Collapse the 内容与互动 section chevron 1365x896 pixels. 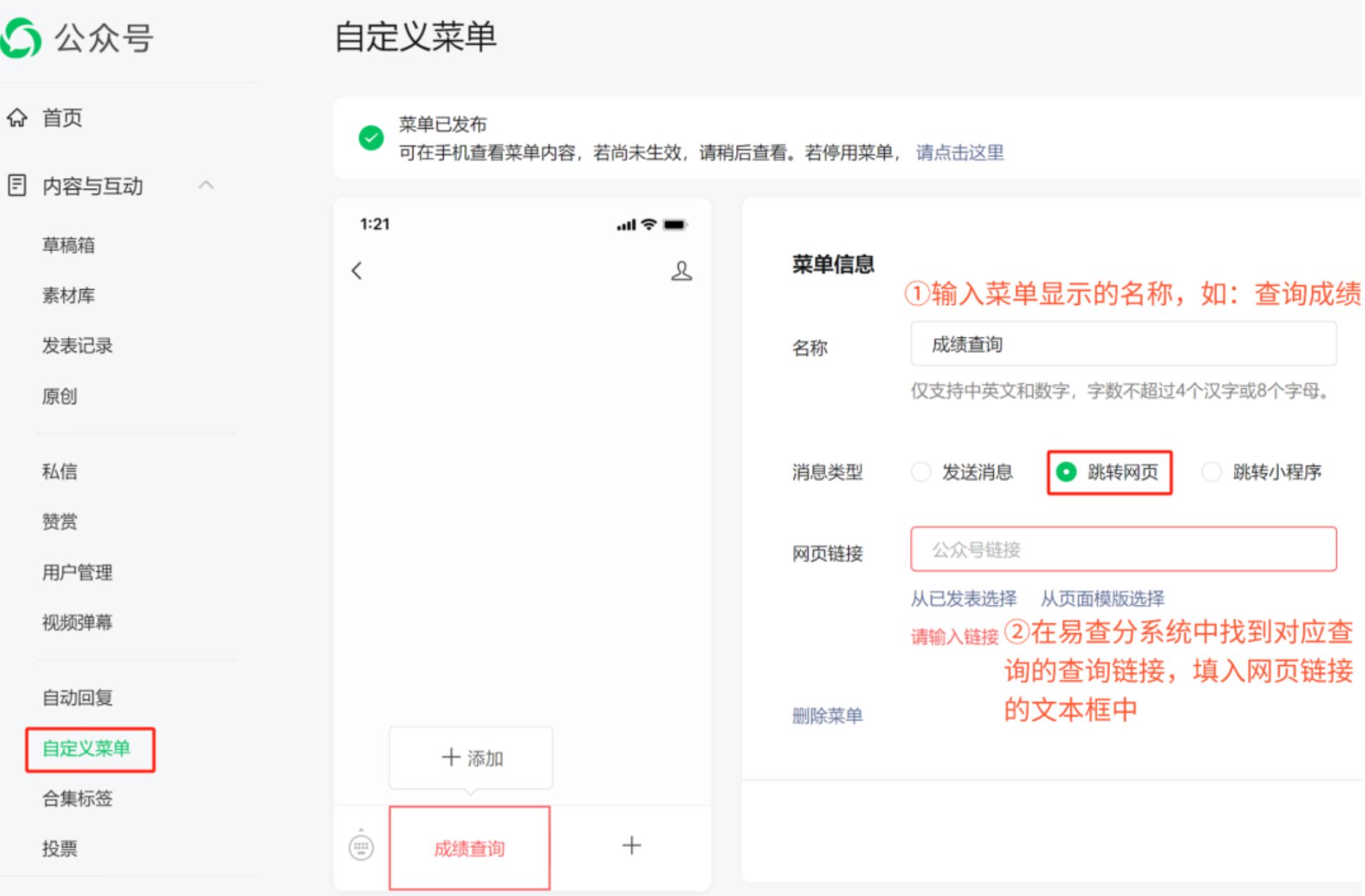(206, 185)
